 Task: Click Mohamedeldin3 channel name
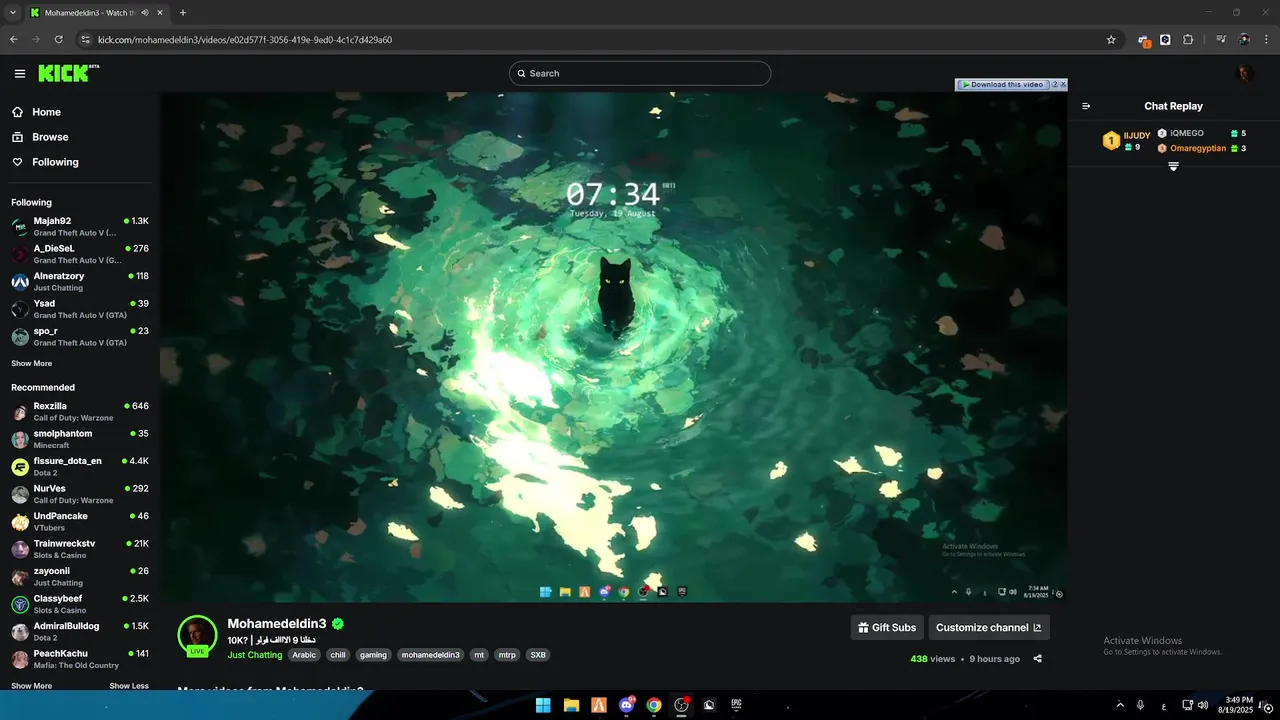[277, 624]
